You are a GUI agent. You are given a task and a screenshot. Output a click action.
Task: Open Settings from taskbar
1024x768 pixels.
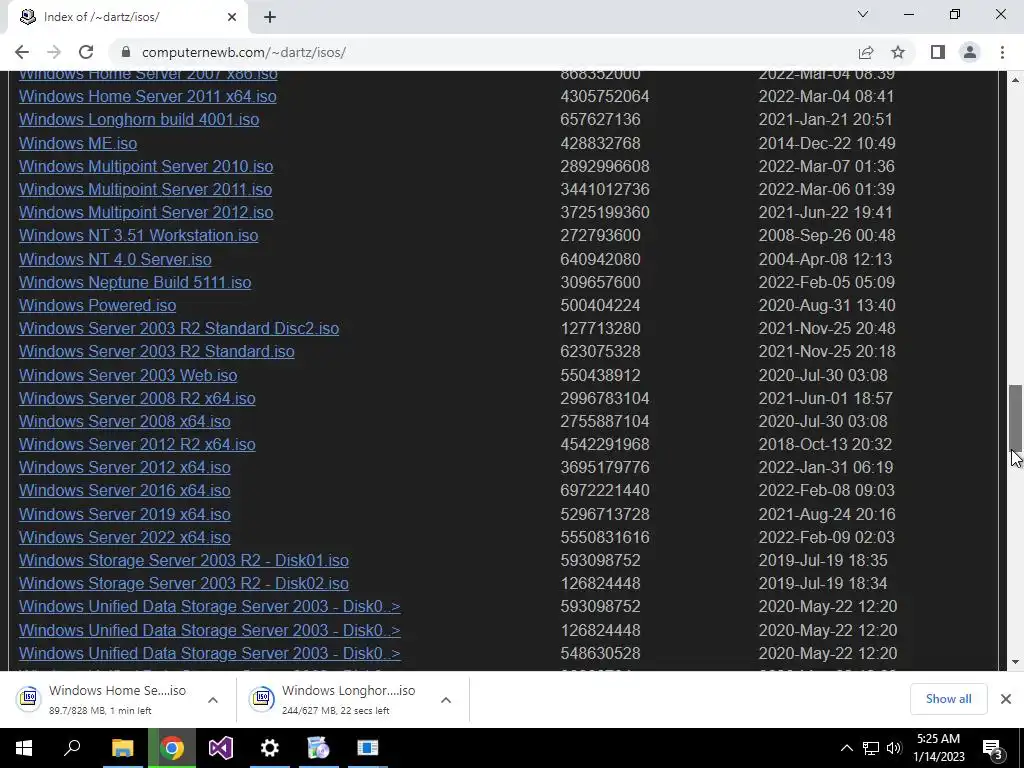(270, 748)
